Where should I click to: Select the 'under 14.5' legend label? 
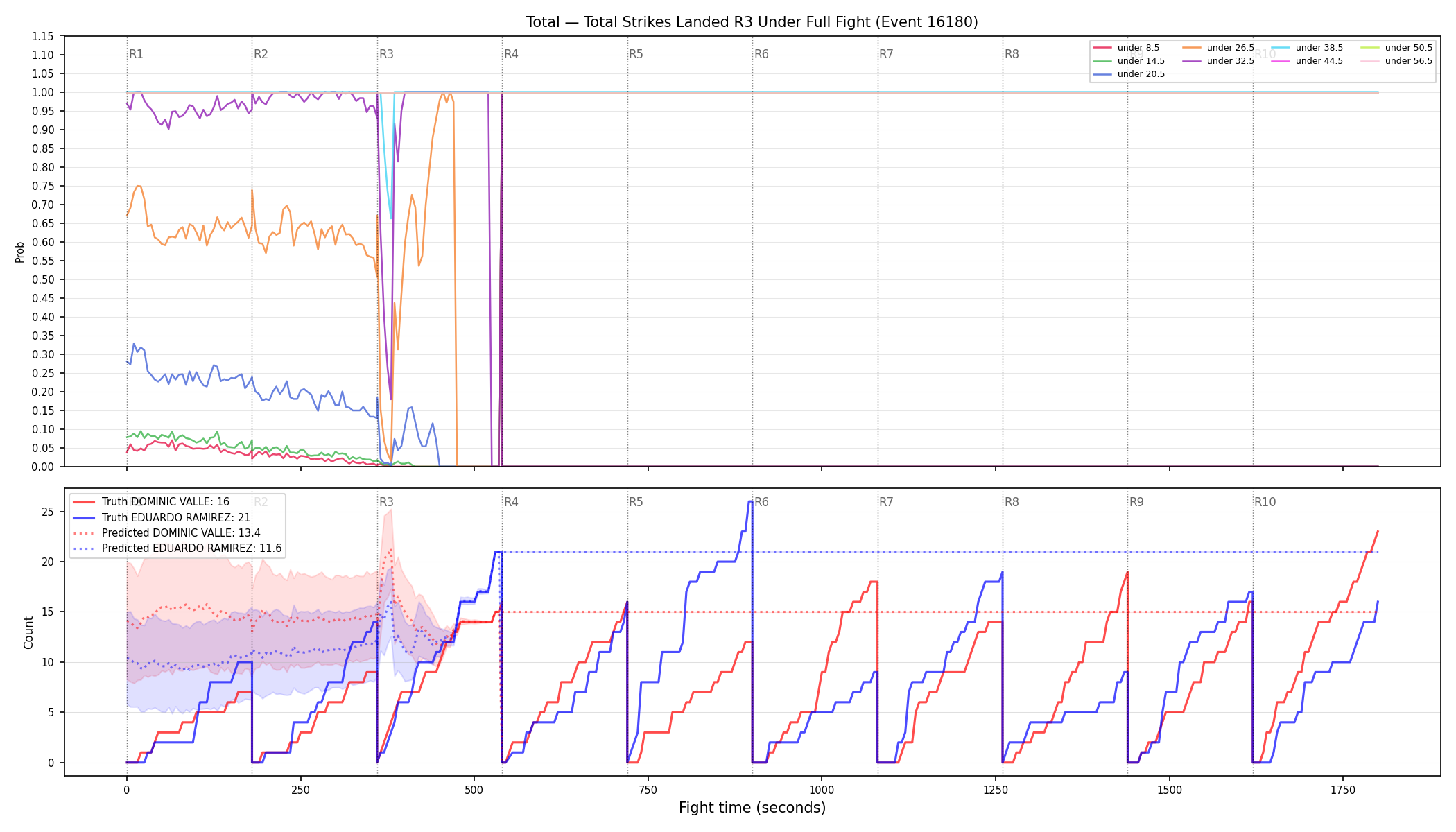click(1141, 61)
